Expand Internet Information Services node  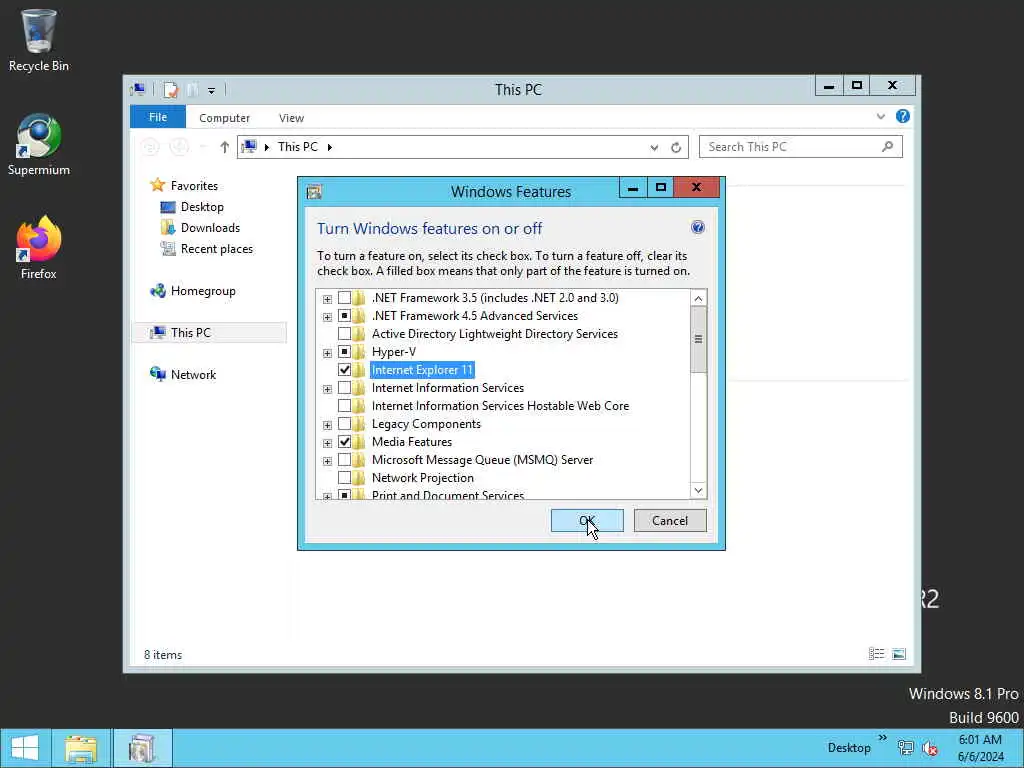[327, 389]
